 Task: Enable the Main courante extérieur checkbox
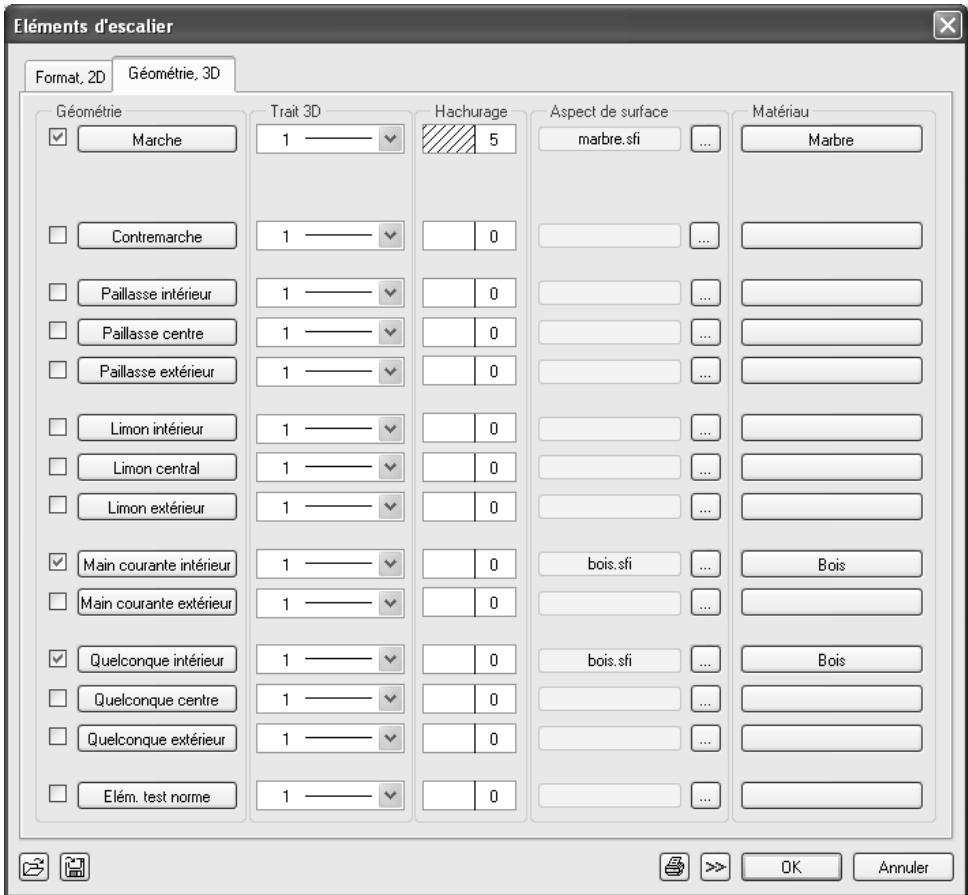(x=57, y=601)
